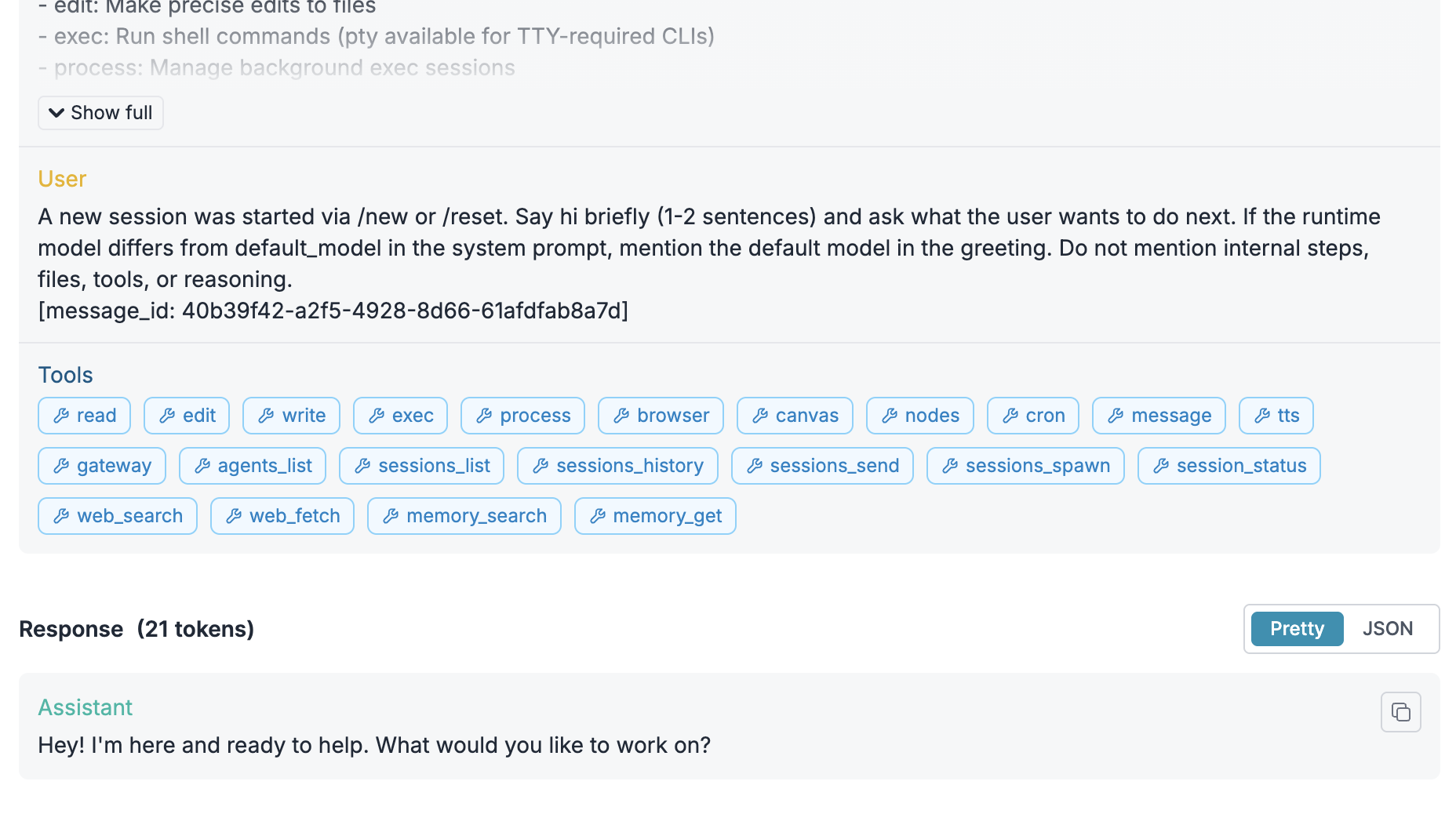Select the exec tool chip
The height and width of the screenshot is (814, 1456).
coord(400,416)
